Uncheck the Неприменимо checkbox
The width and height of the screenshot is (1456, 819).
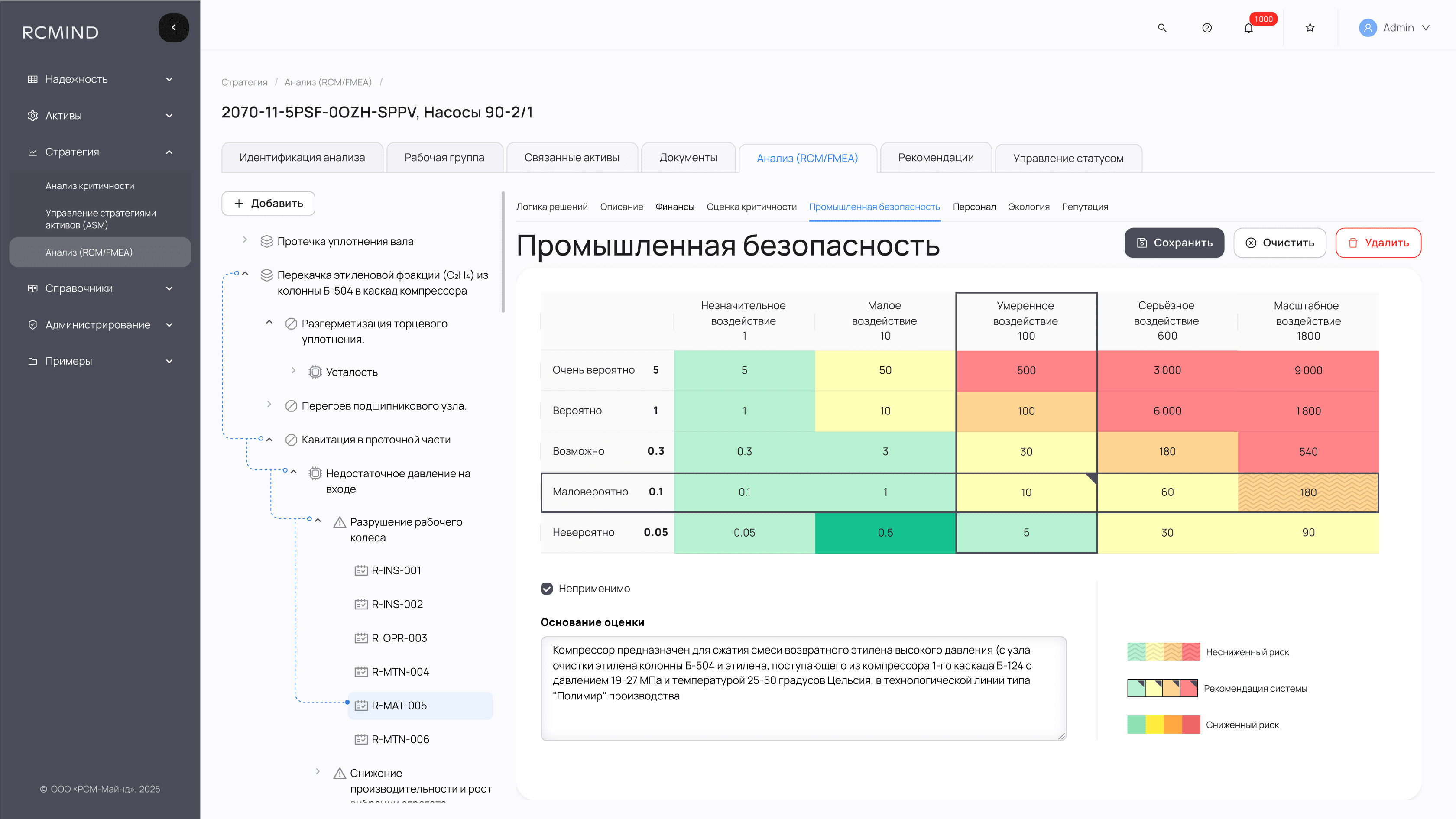coord(547,589)
